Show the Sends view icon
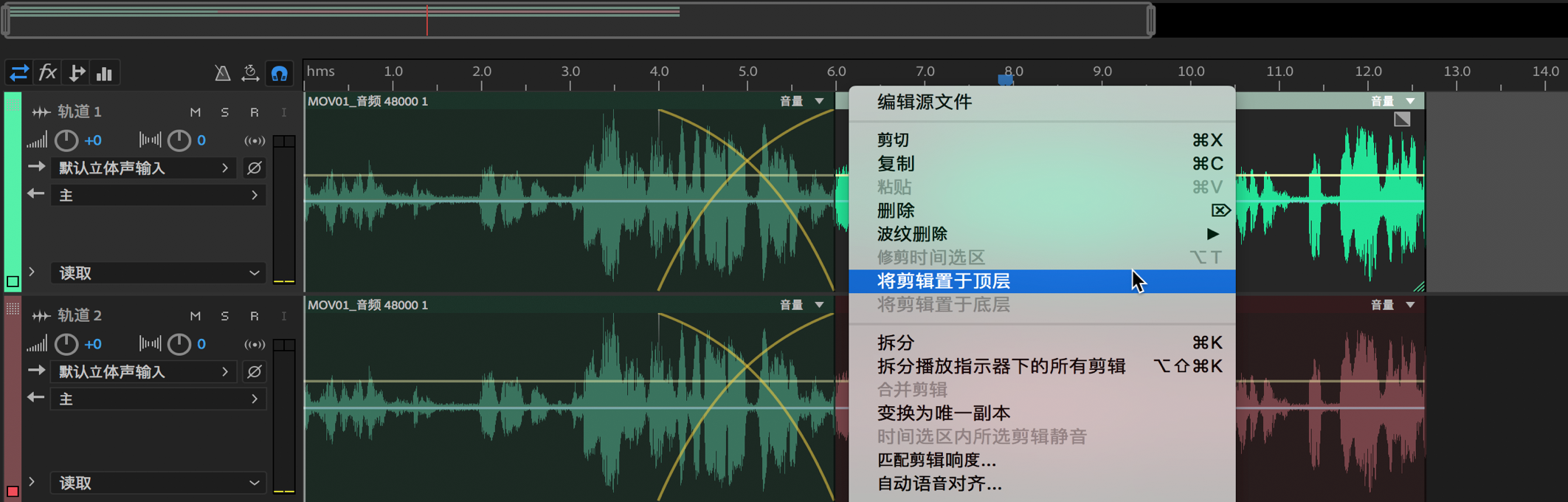This screenshot has height=502, width=1568. tap(77, 73)
